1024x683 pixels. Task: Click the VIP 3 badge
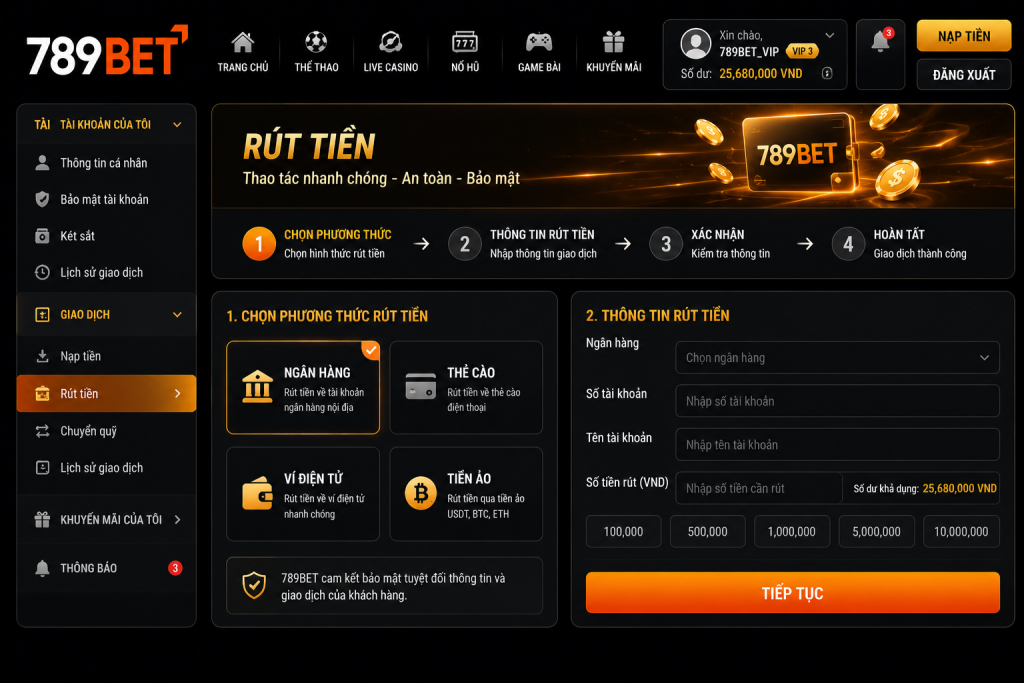[803, 51]
